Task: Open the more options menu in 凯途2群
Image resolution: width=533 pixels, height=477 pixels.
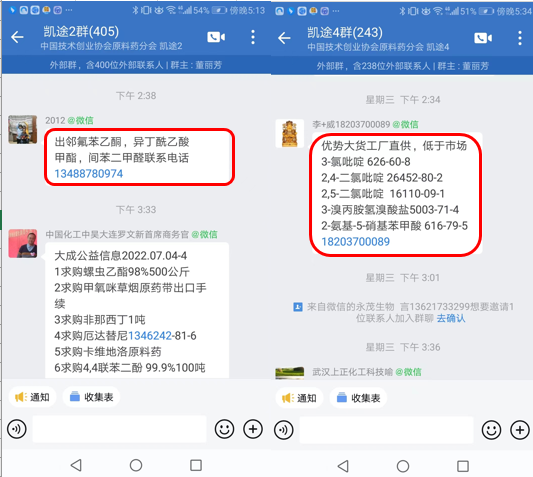Action: pyautogui.click(x=253, y=37)
